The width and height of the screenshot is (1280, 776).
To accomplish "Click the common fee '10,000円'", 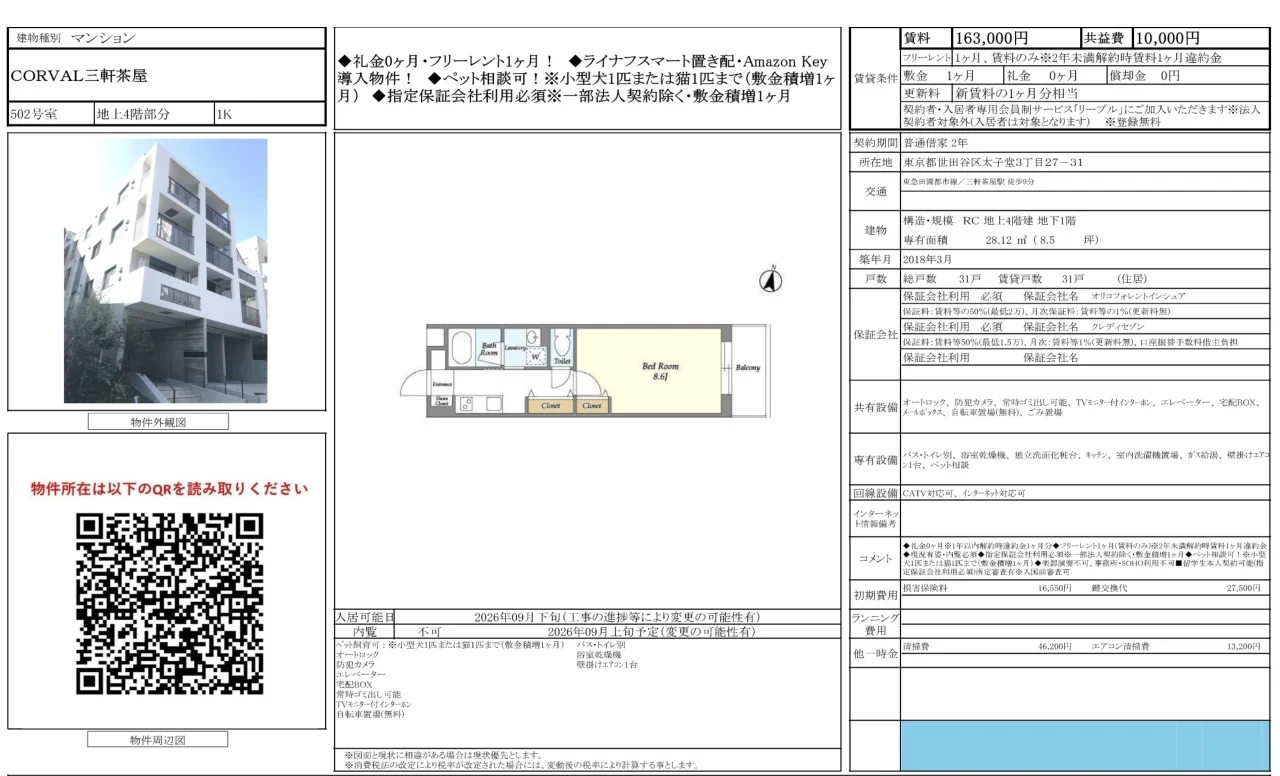I will pyautogui.click(x=1167, y=39).
